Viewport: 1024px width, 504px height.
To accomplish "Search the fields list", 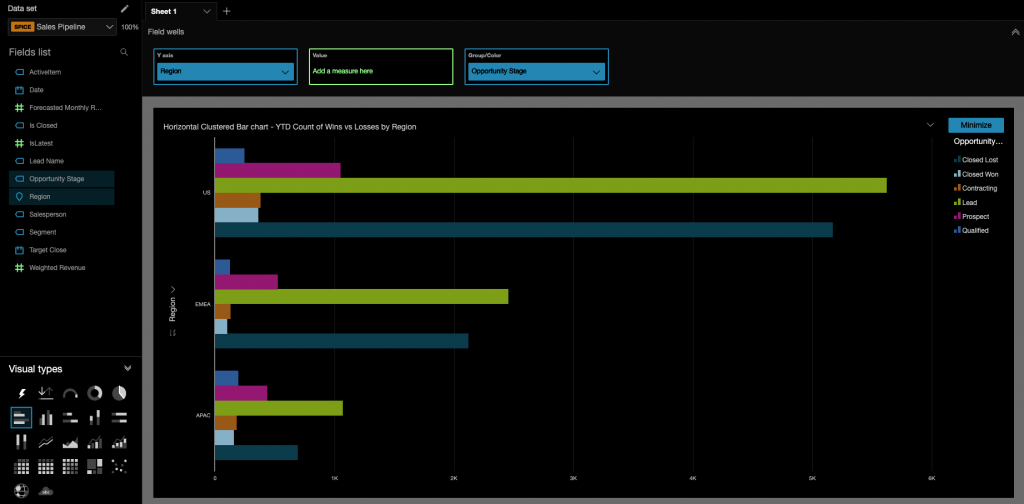I will click(x=124, y=51).
